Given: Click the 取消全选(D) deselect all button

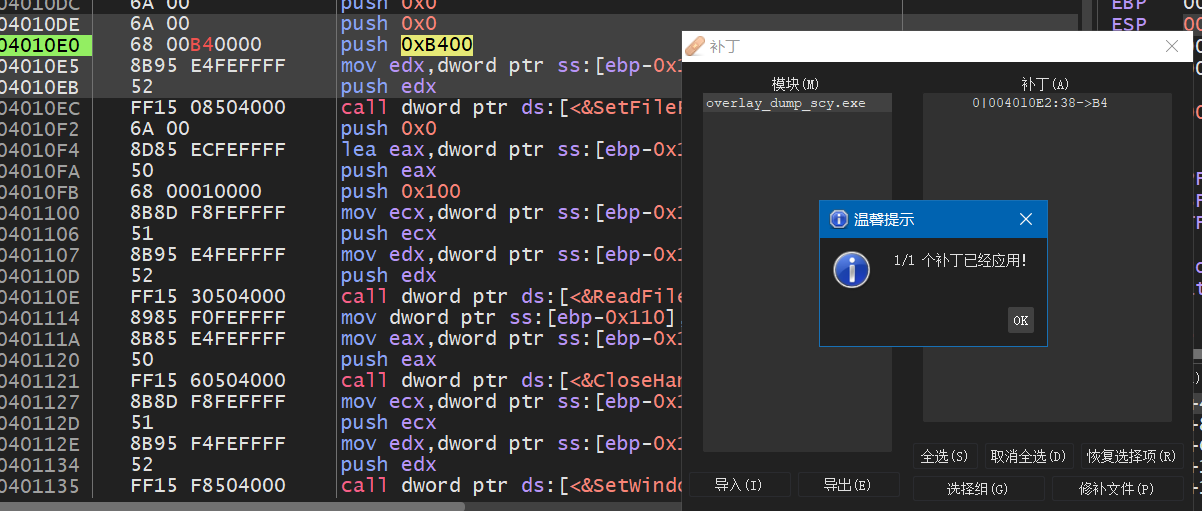Looking at the screenshot, I should 1029,456.
